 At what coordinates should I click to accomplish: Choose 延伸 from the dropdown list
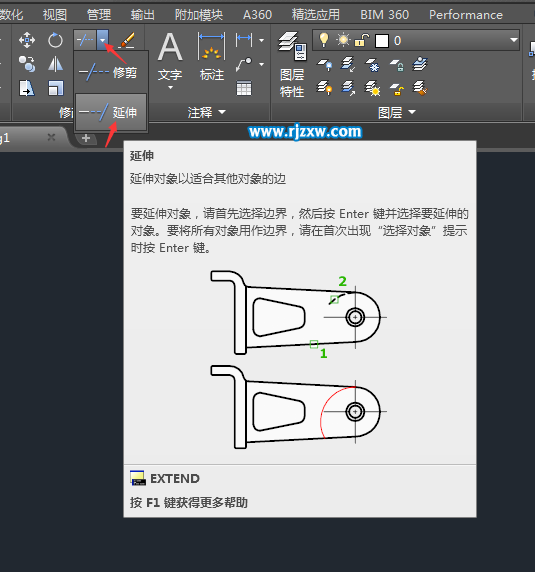tap(111, 112)
